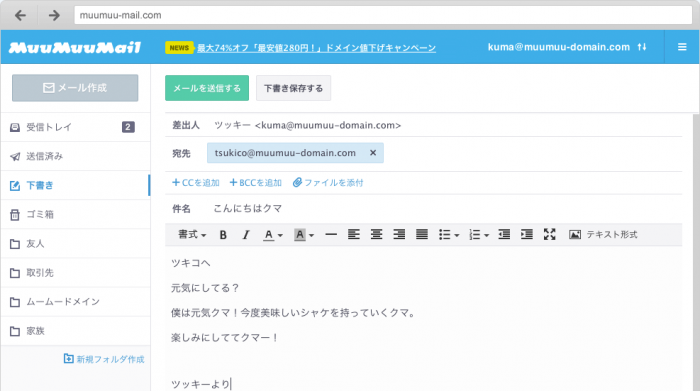
Task: Open the numbered list dropdown
Action: pos(479,234)
